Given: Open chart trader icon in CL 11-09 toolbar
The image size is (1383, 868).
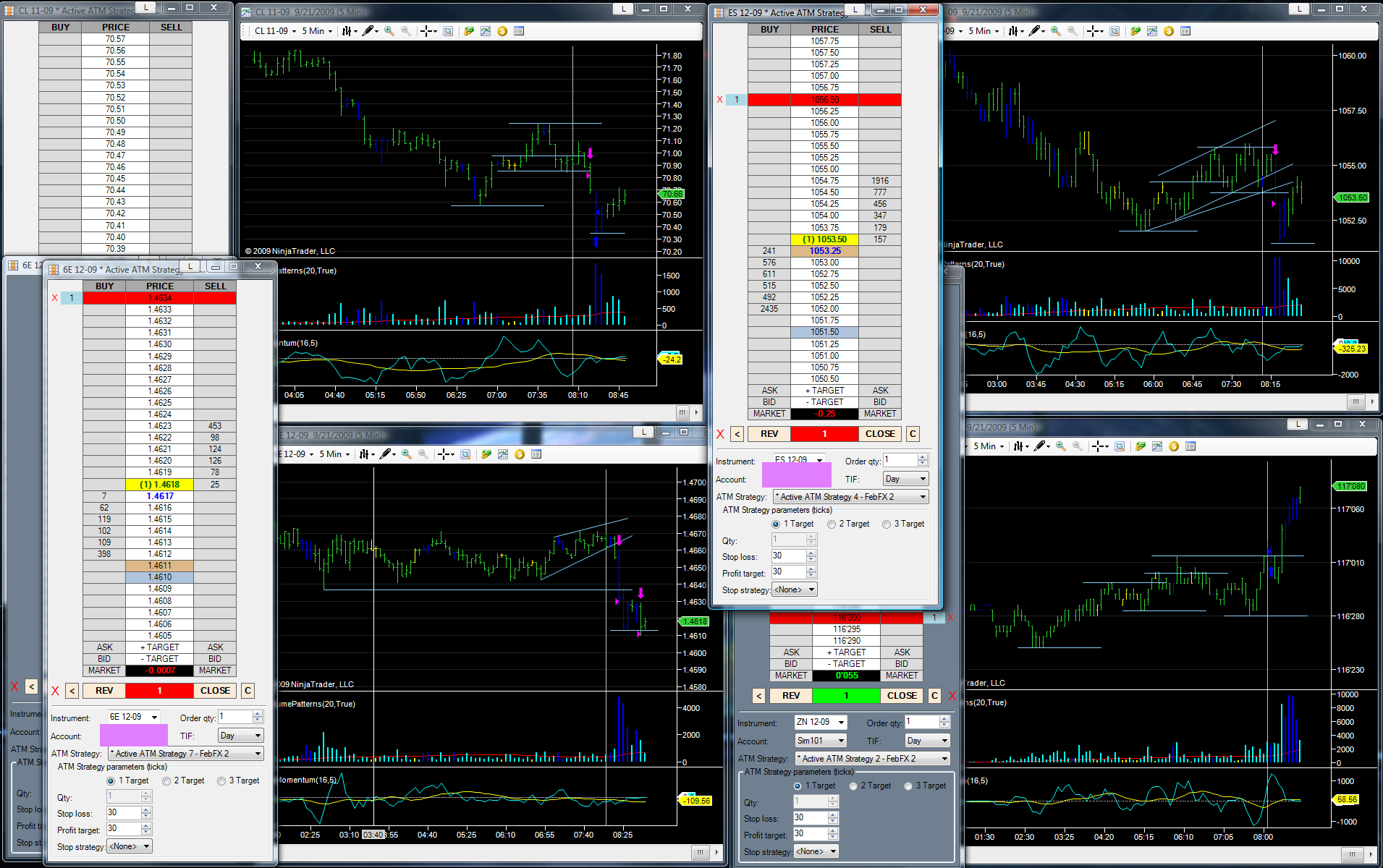Looking at the screenshot, I should (x=469, y=31).
